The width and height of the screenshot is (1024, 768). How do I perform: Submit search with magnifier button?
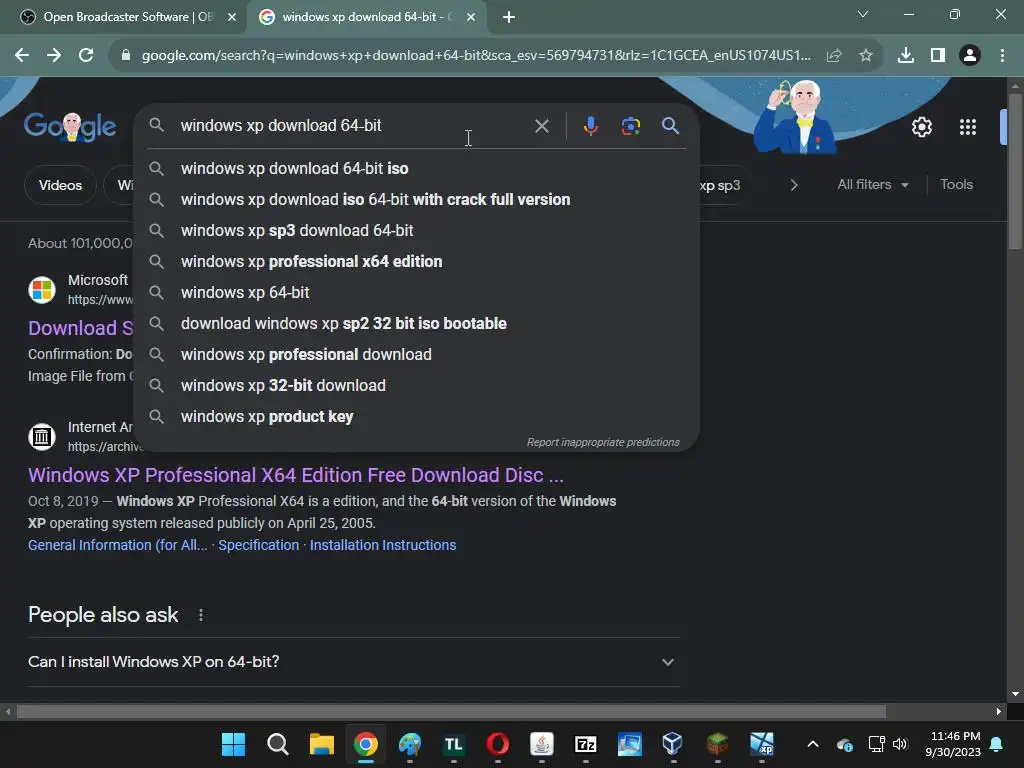670,126
